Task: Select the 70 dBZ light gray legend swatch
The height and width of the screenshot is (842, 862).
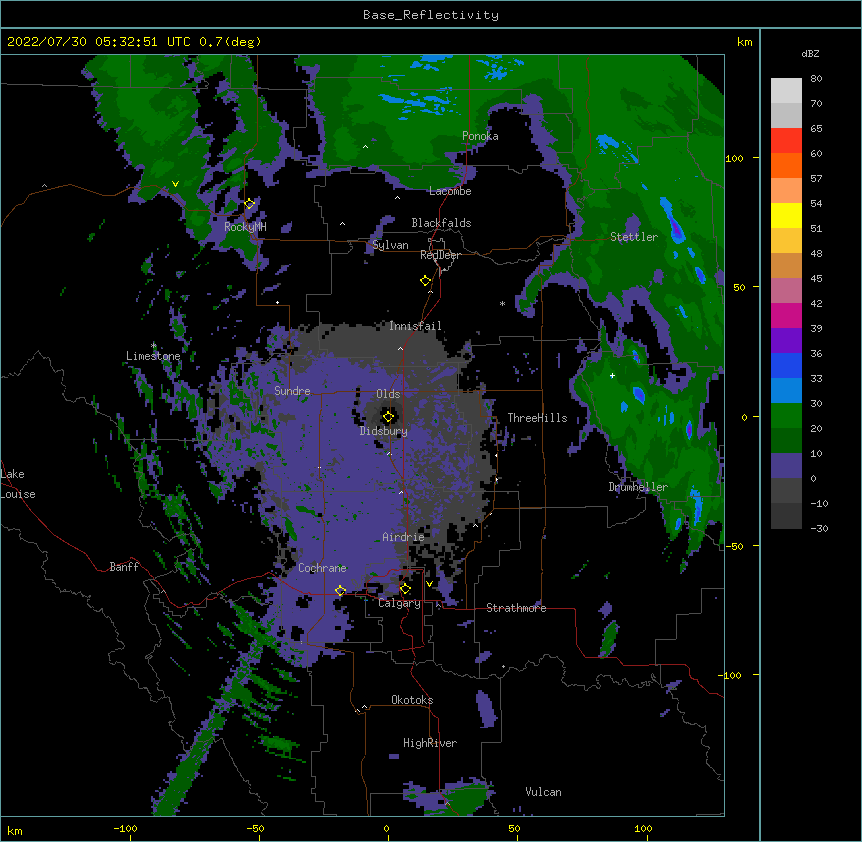Action: click(786, 91)
